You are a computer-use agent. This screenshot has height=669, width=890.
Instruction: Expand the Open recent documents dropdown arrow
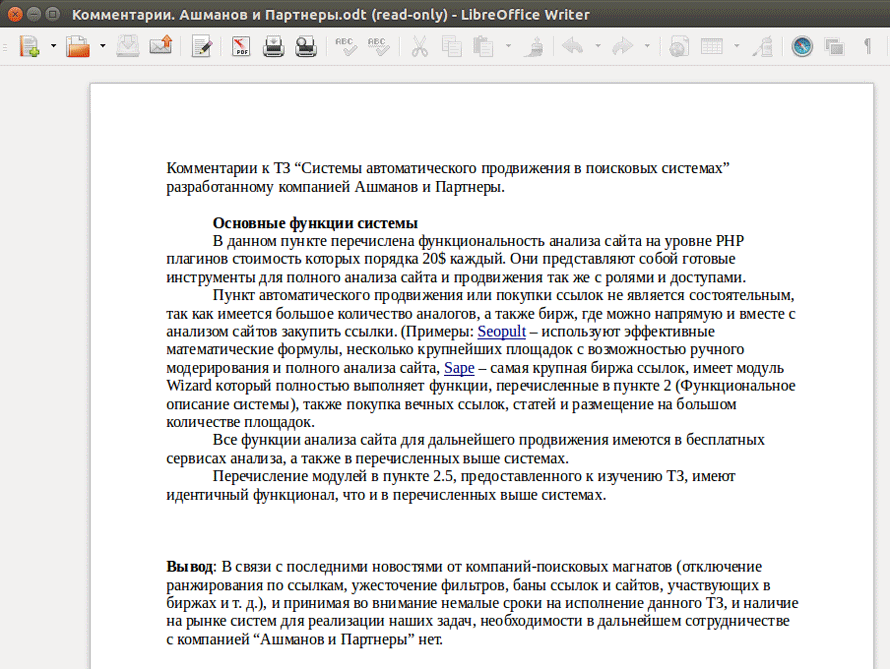[x=103, y=46]
